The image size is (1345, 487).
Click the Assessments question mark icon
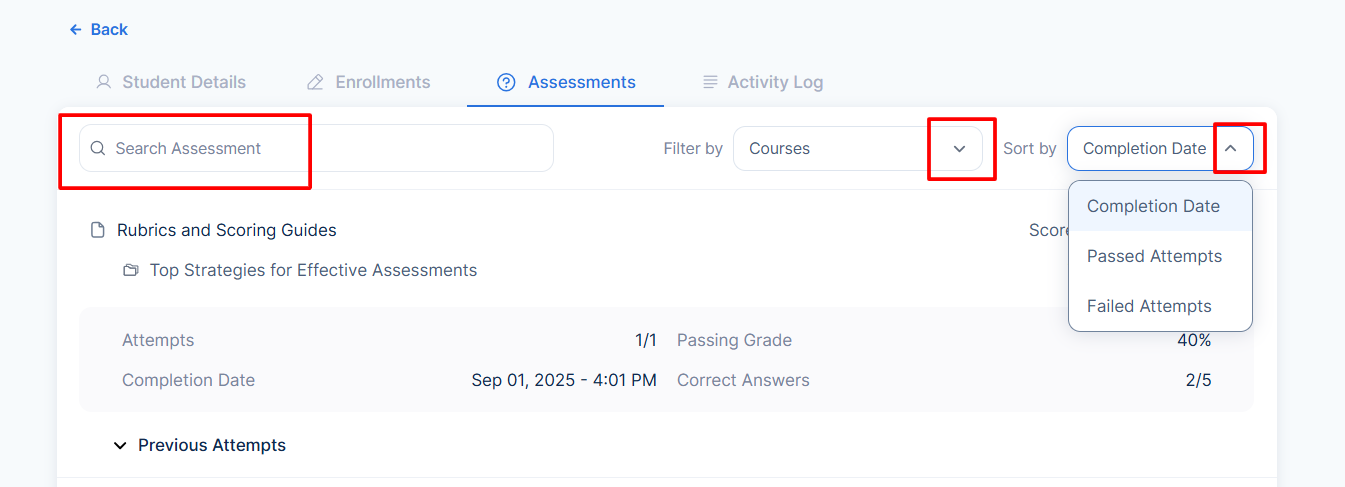coord(506,82)
